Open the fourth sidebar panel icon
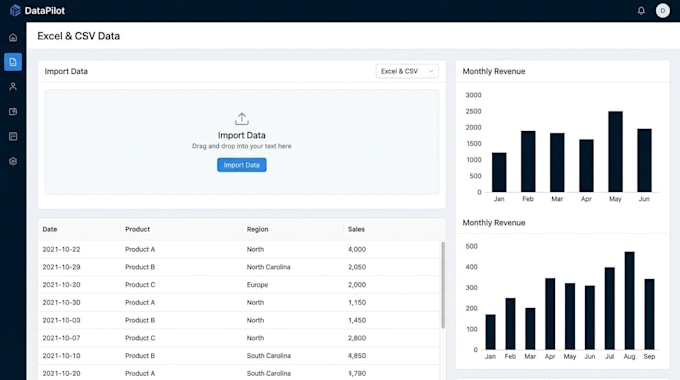The width and height of the screenshot is (680, 380). pos(13,111)
